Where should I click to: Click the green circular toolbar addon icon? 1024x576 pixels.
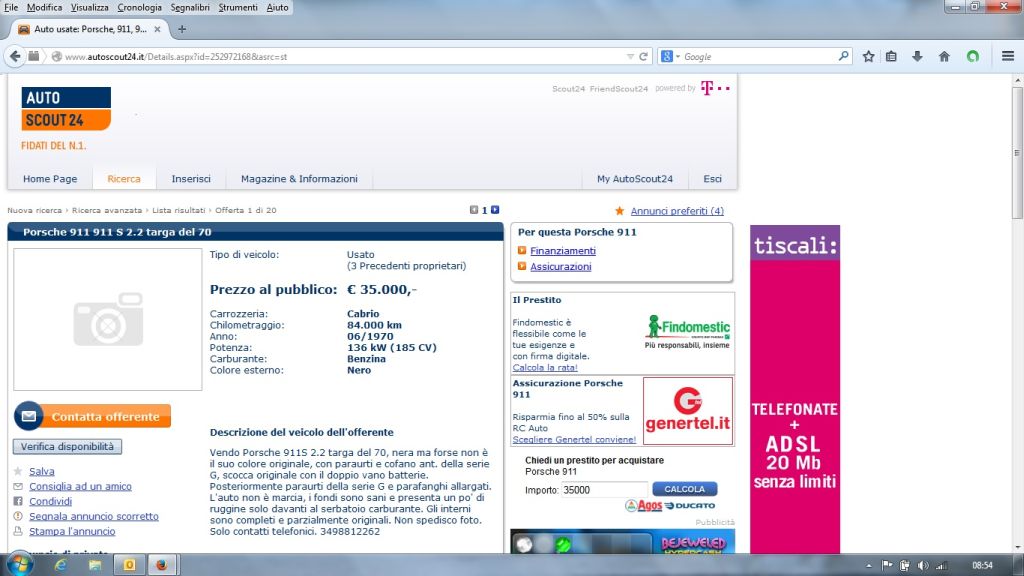point(973,57)
